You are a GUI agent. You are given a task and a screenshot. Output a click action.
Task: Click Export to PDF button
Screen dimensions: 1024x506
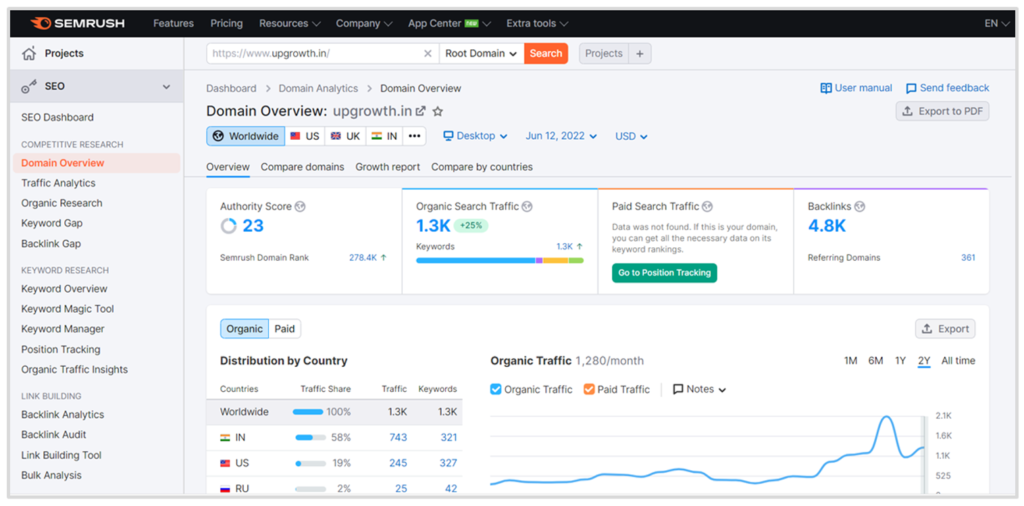(942, 111)
